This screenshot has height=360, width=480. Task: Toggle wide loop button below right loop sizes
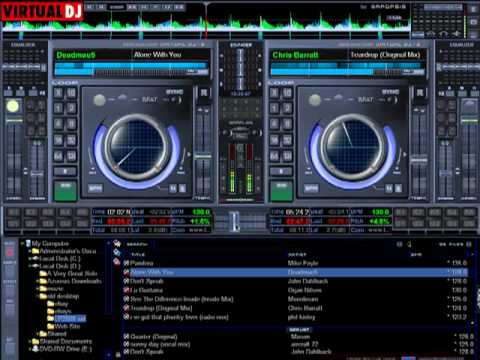tap(281, 171)
